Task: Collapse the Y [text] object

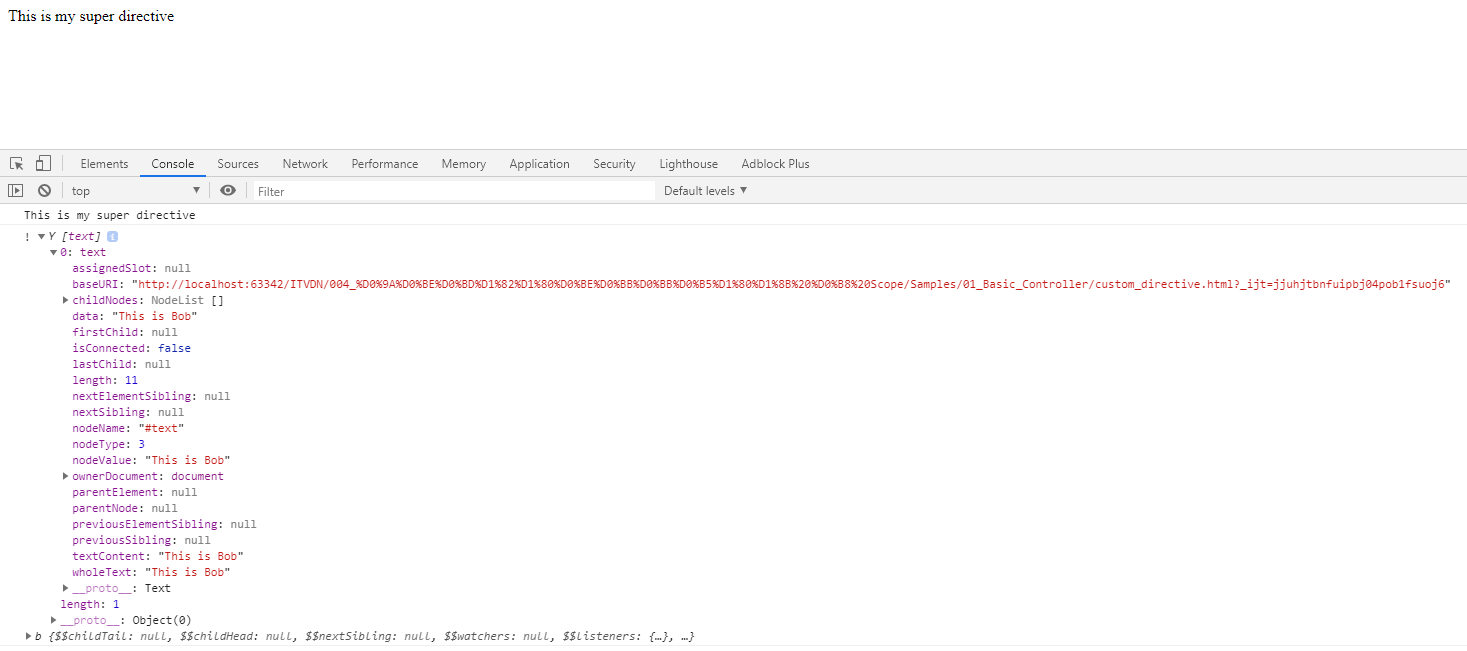Action: (41, 237)
